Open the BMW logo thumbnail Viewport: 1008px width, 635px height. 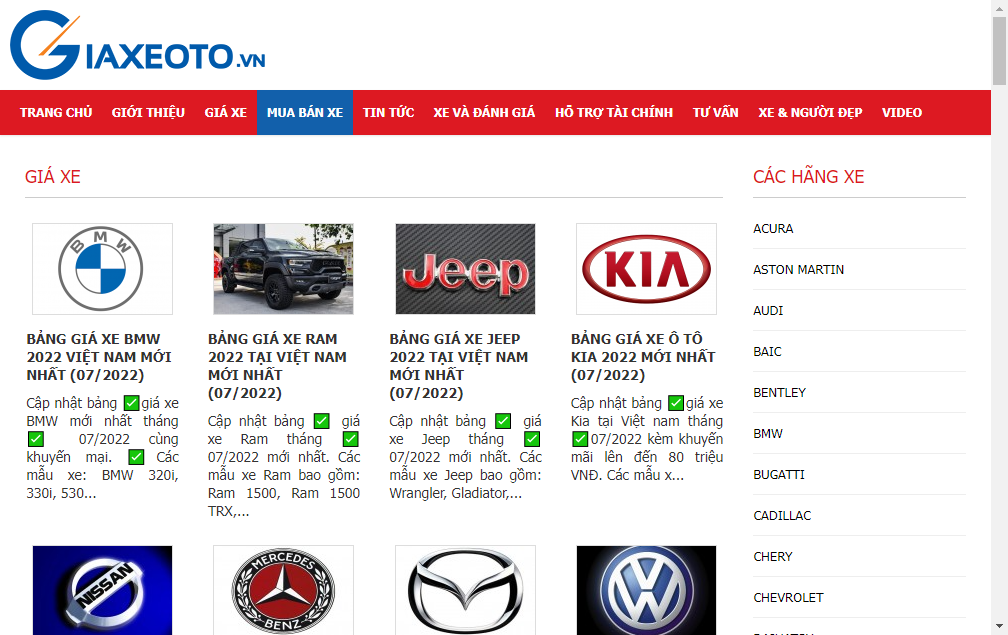tap(102, 269)
